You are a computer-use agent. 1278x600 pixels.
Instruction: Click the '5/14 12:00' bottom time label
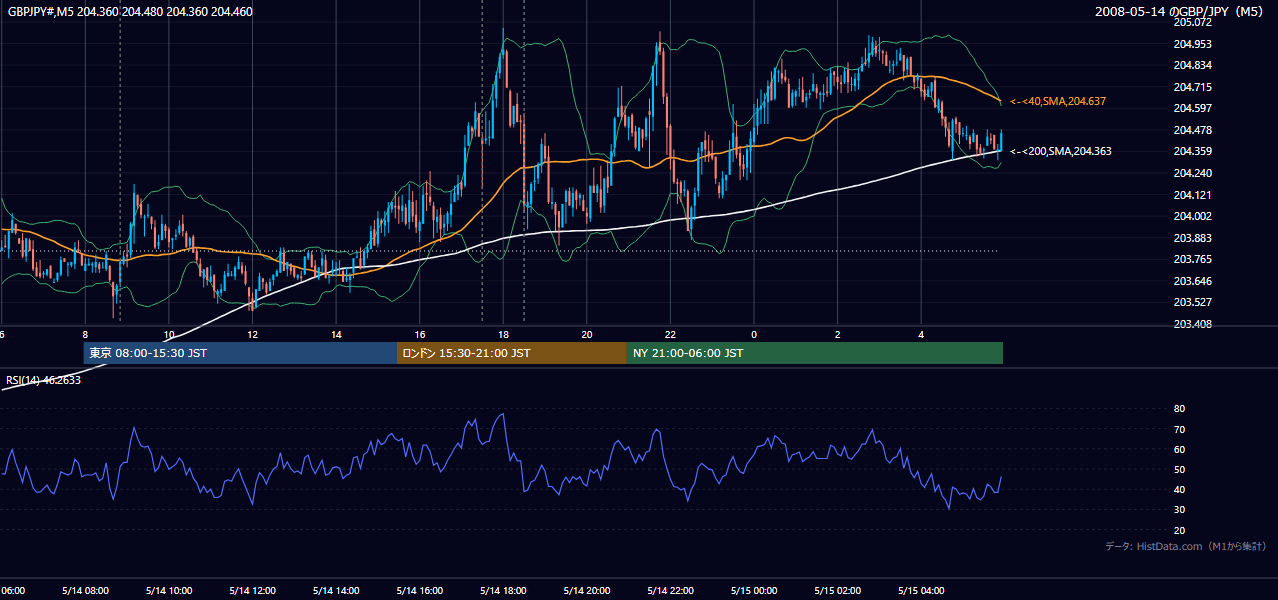(x=252, y=591)
